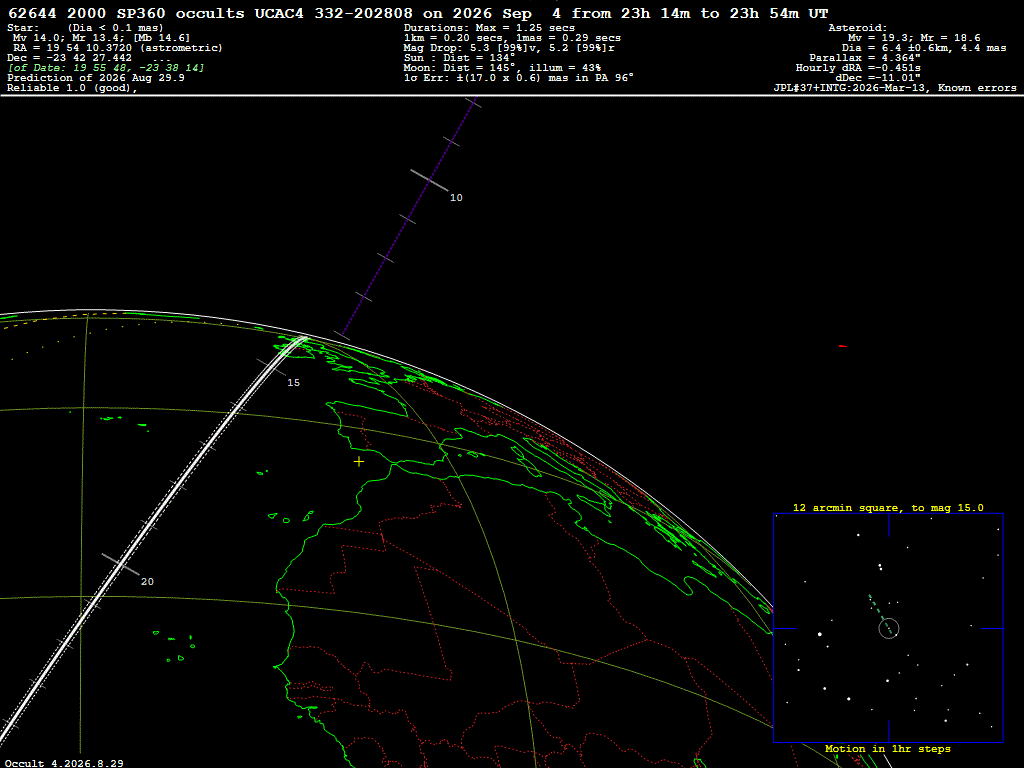Click the path time tick labeled 20

click(x=121, y=564)
